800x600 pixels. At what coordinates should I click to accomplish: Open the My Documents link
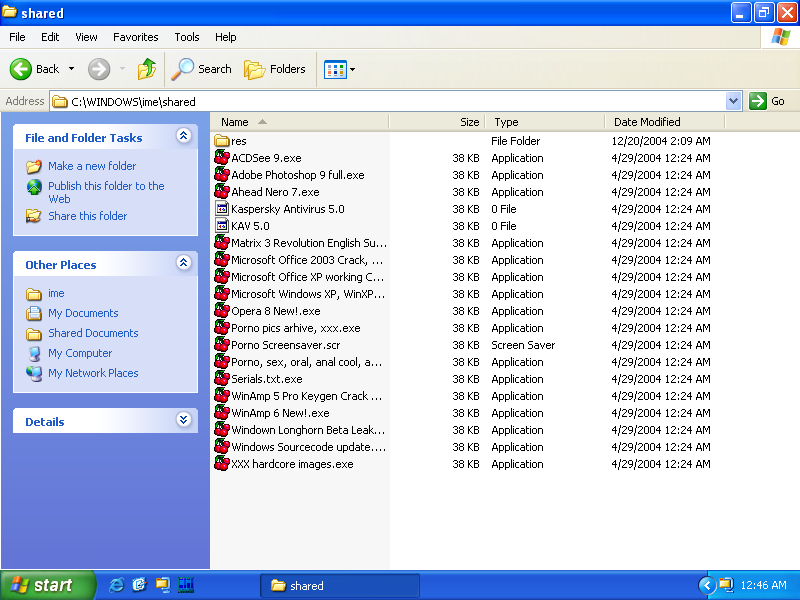pos(83,313)
